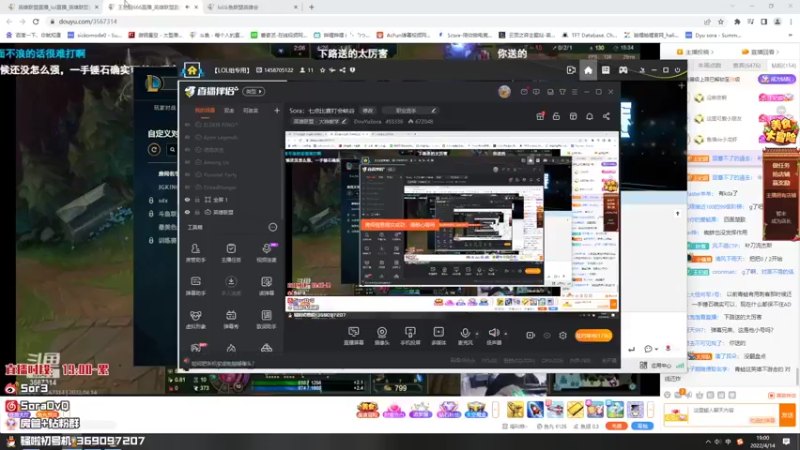
Task: Click 修改 button beside stream title
Action: (367, 111)
